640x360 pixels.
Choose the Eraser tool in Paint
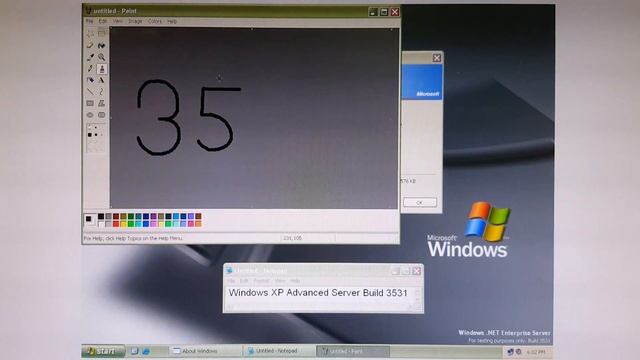point(90,45)
